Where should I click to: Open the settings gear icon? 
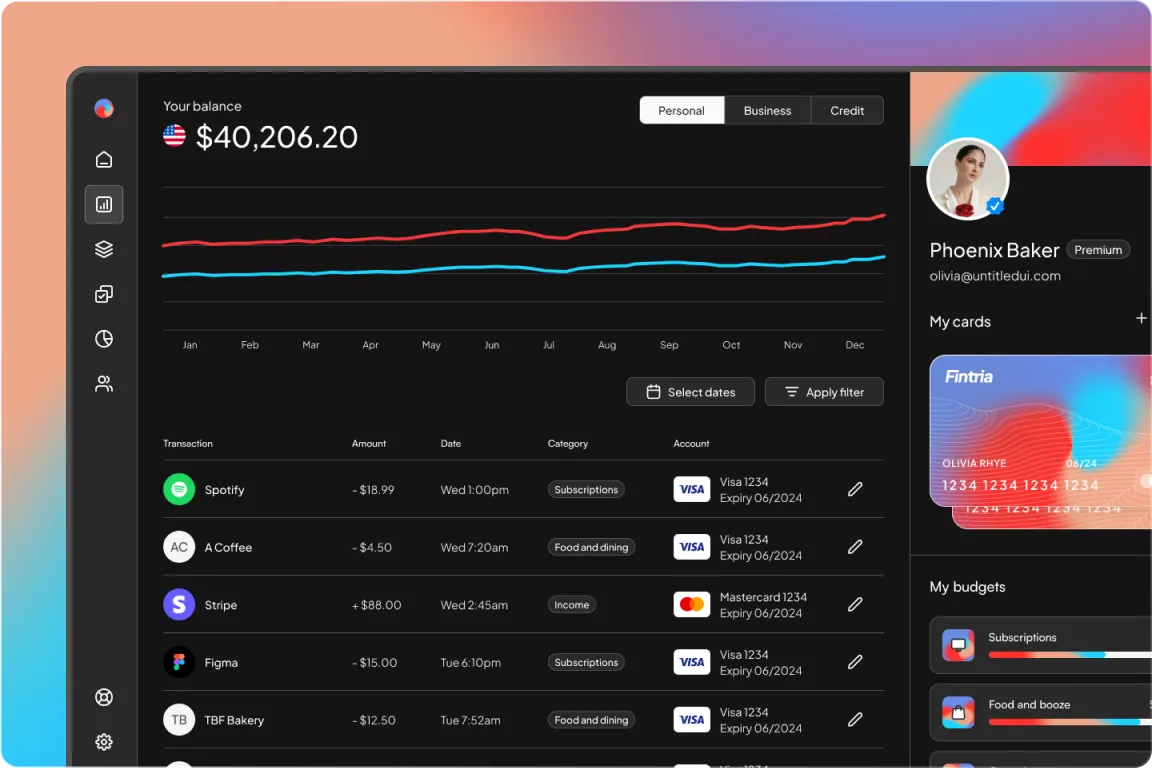(104, 742)
